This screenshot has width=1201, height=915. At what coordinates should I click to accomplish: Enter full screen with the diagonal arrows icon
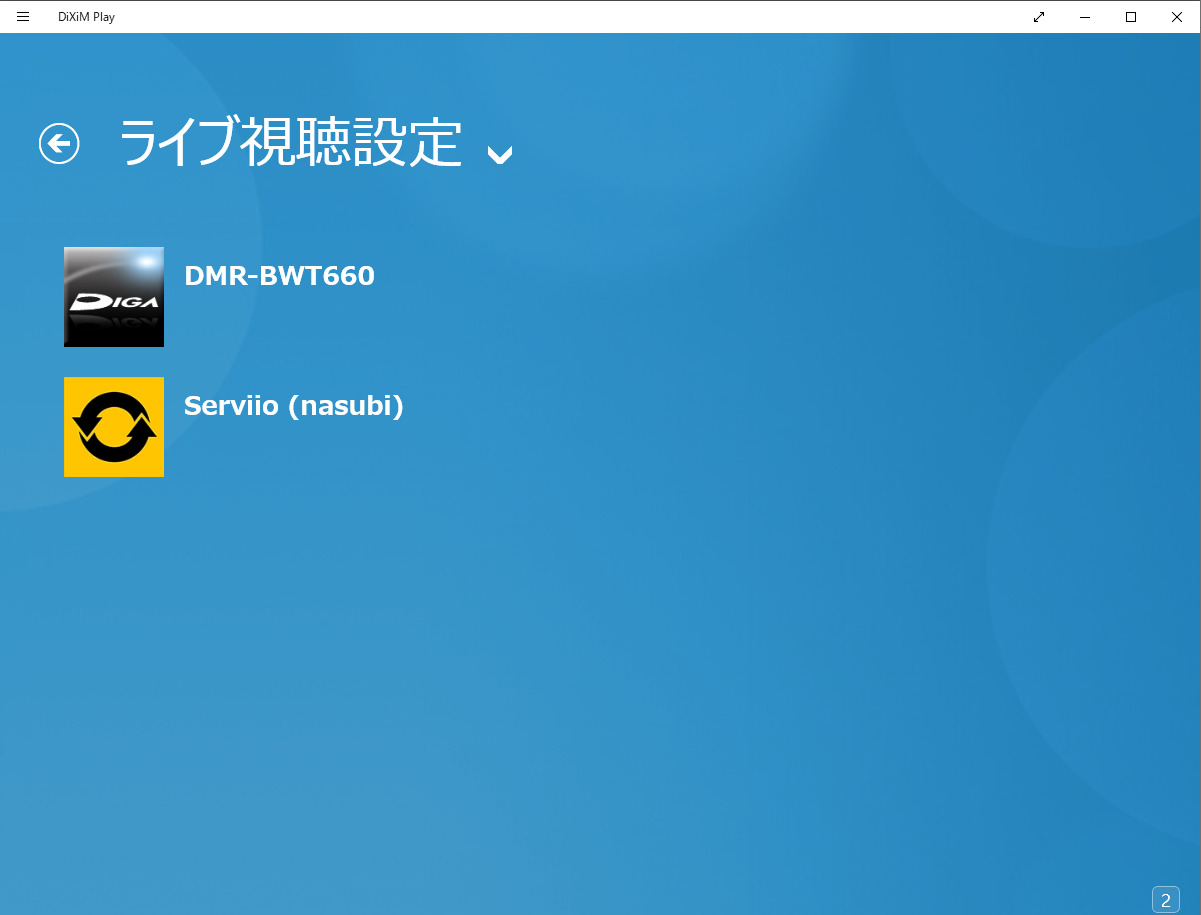[x=1039, y=17]
